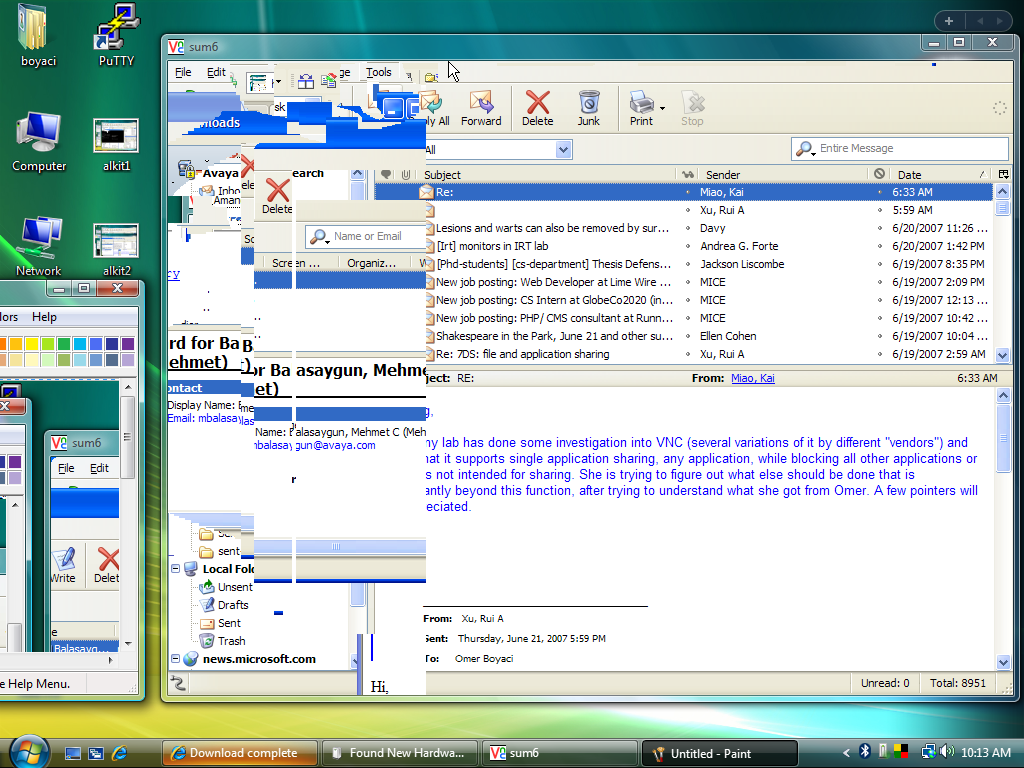Toggle read dot for Jackson Liscombe message
The height and width of the screenshot is (768, 1024).
(688, 264)
